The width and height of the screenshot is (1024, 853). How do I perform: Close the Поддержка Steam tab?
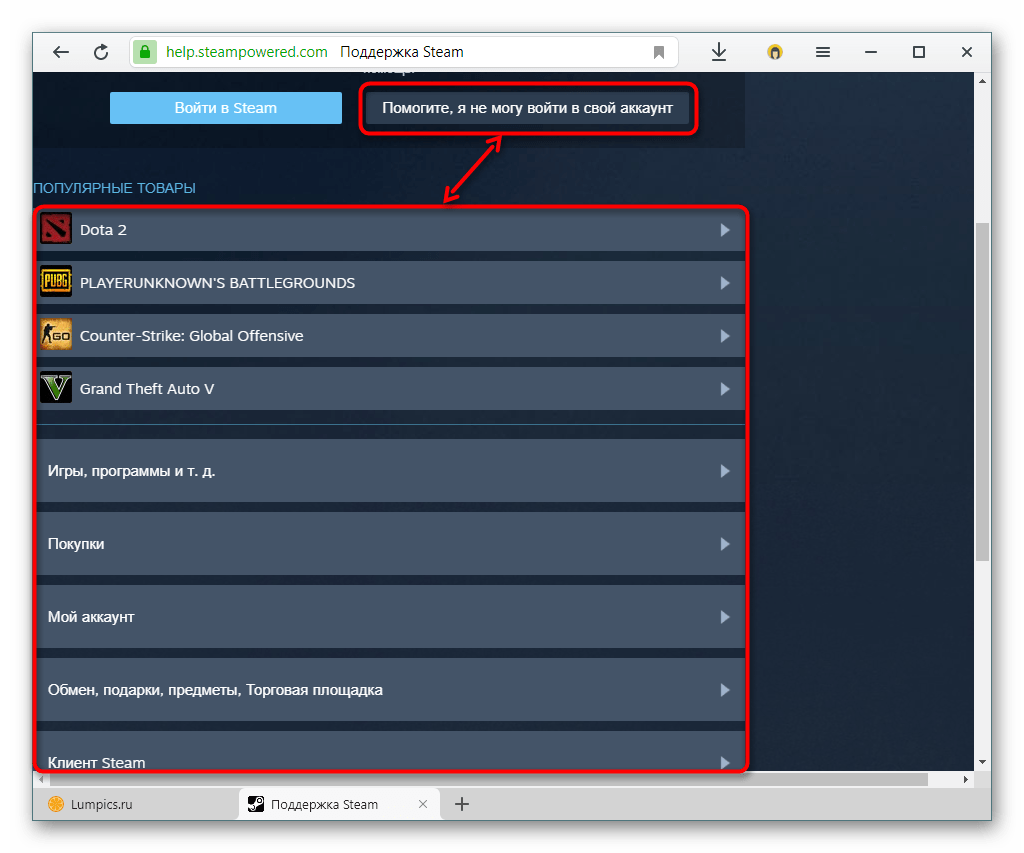423,804
